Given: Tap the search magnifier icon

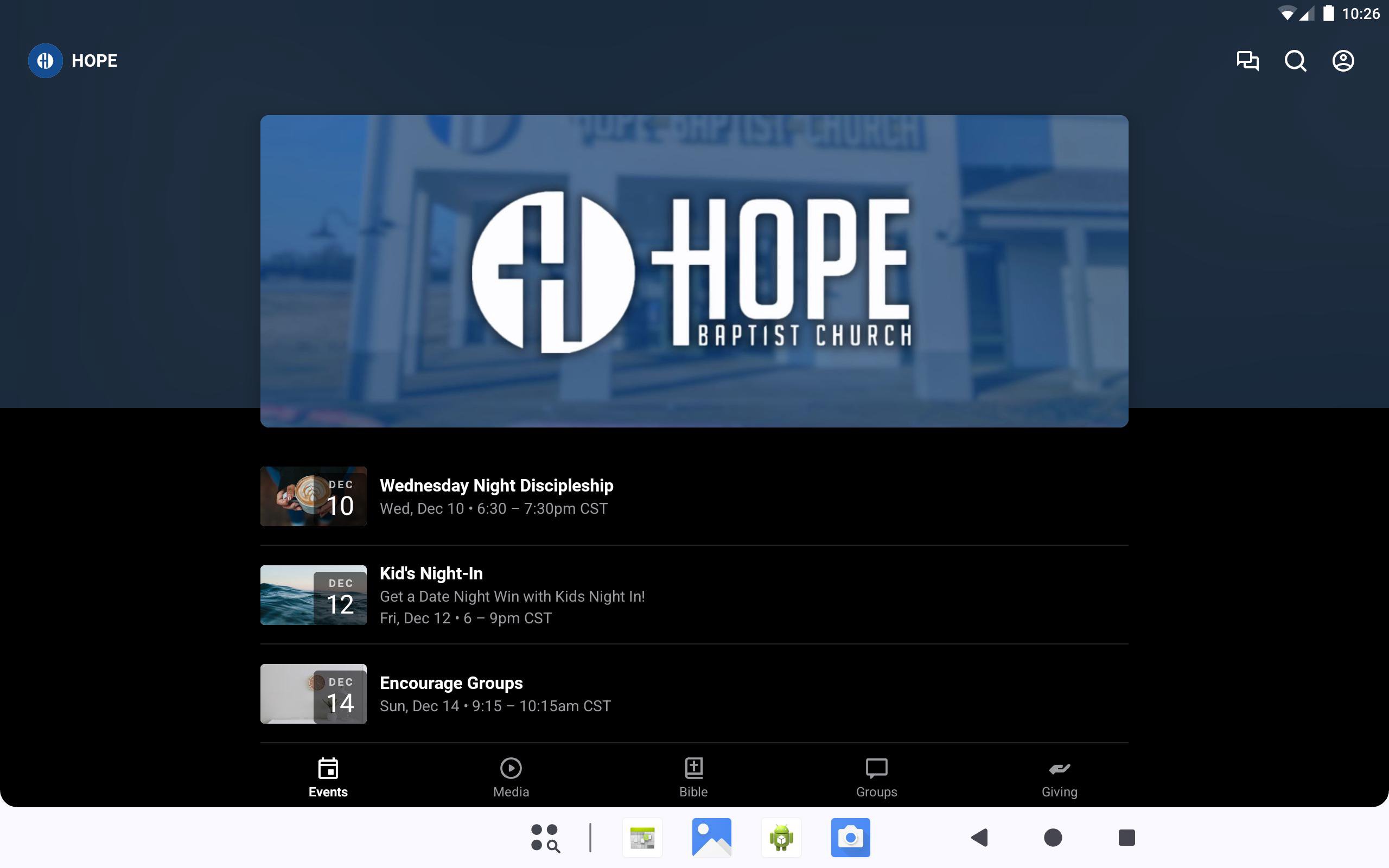Looking at the screenshot, I should pyautogui.click(x=1295, y=60).
